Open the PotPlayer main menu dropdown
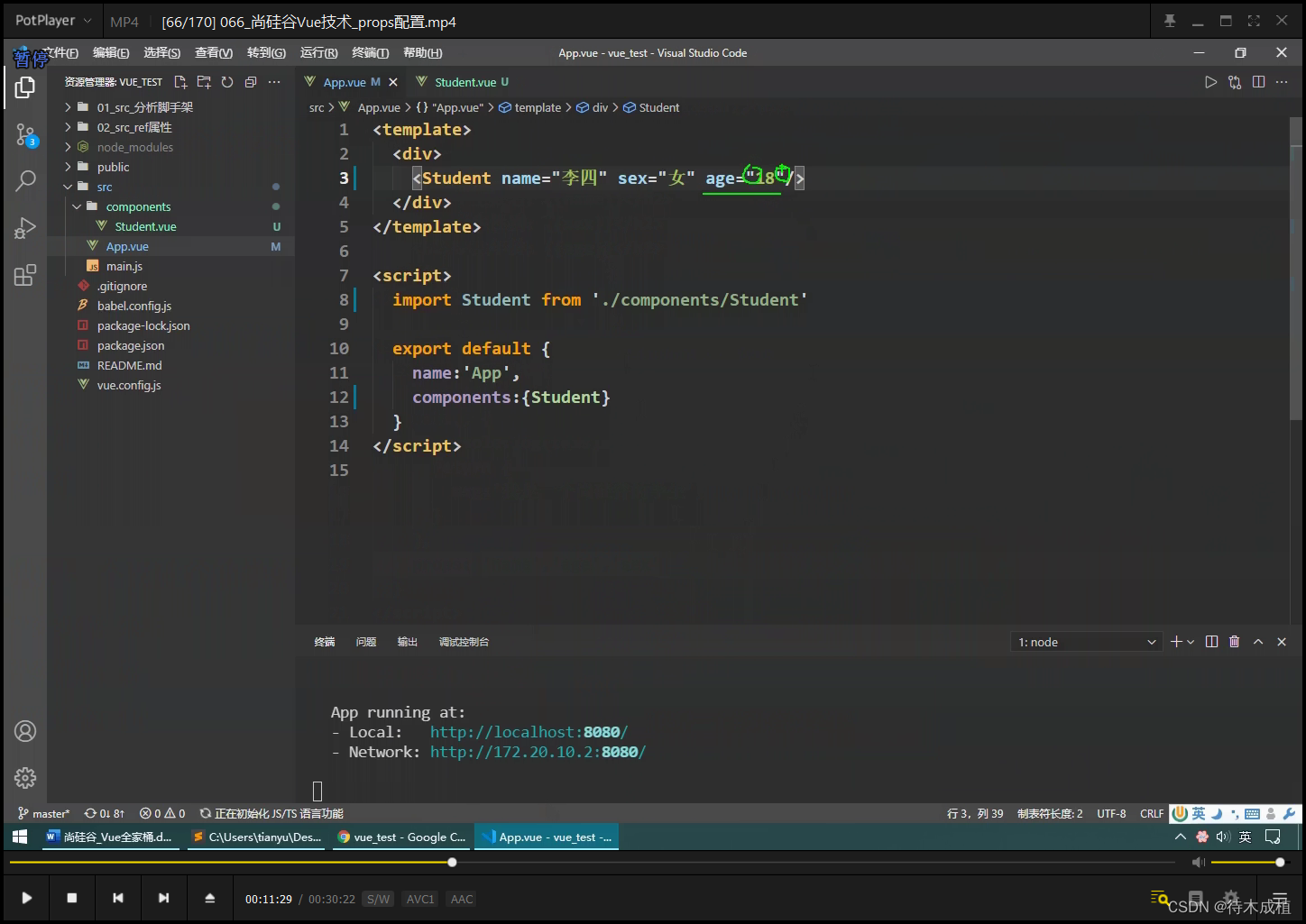 click(53, 21)
